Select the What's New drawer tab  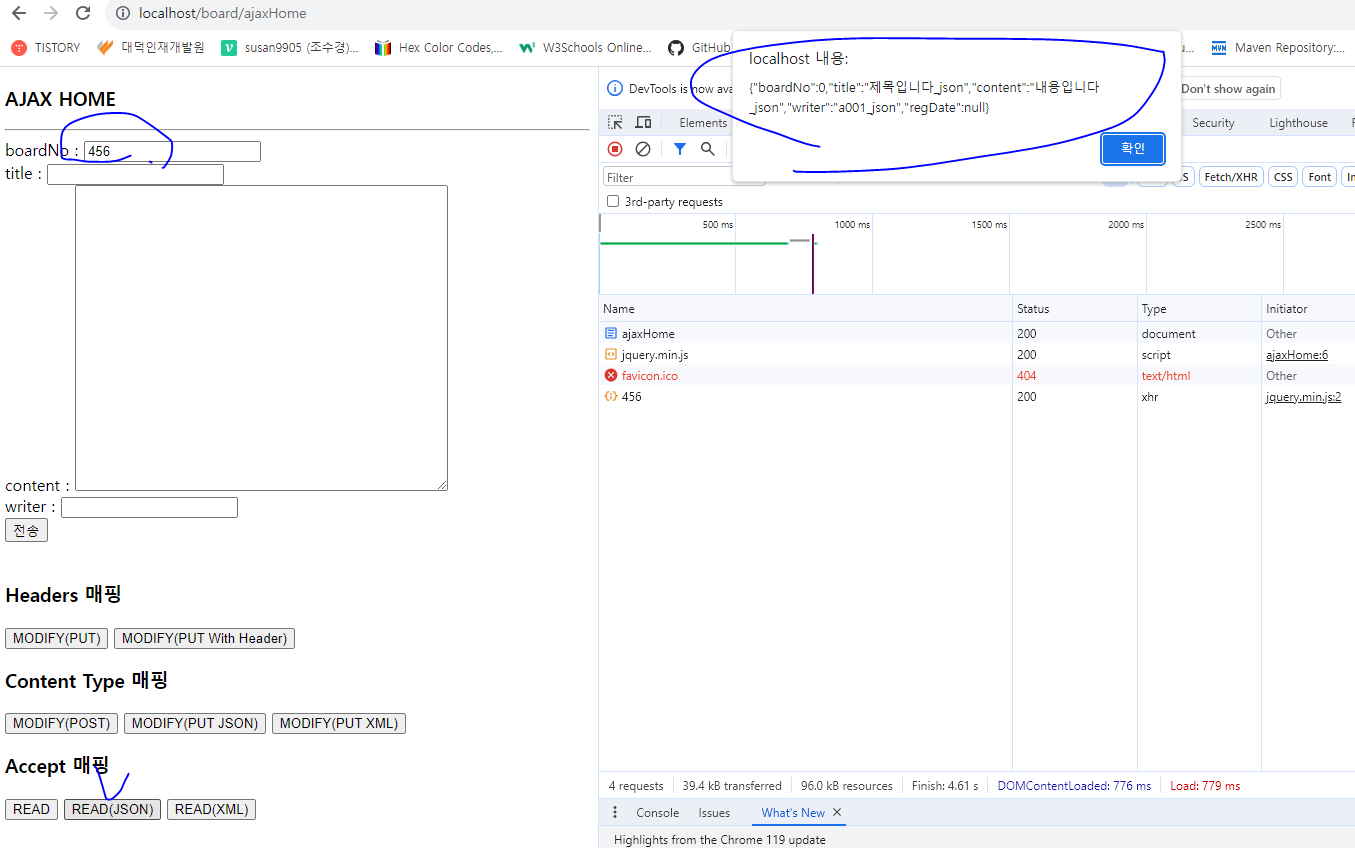pyautogui.click(x=793, y=813)
